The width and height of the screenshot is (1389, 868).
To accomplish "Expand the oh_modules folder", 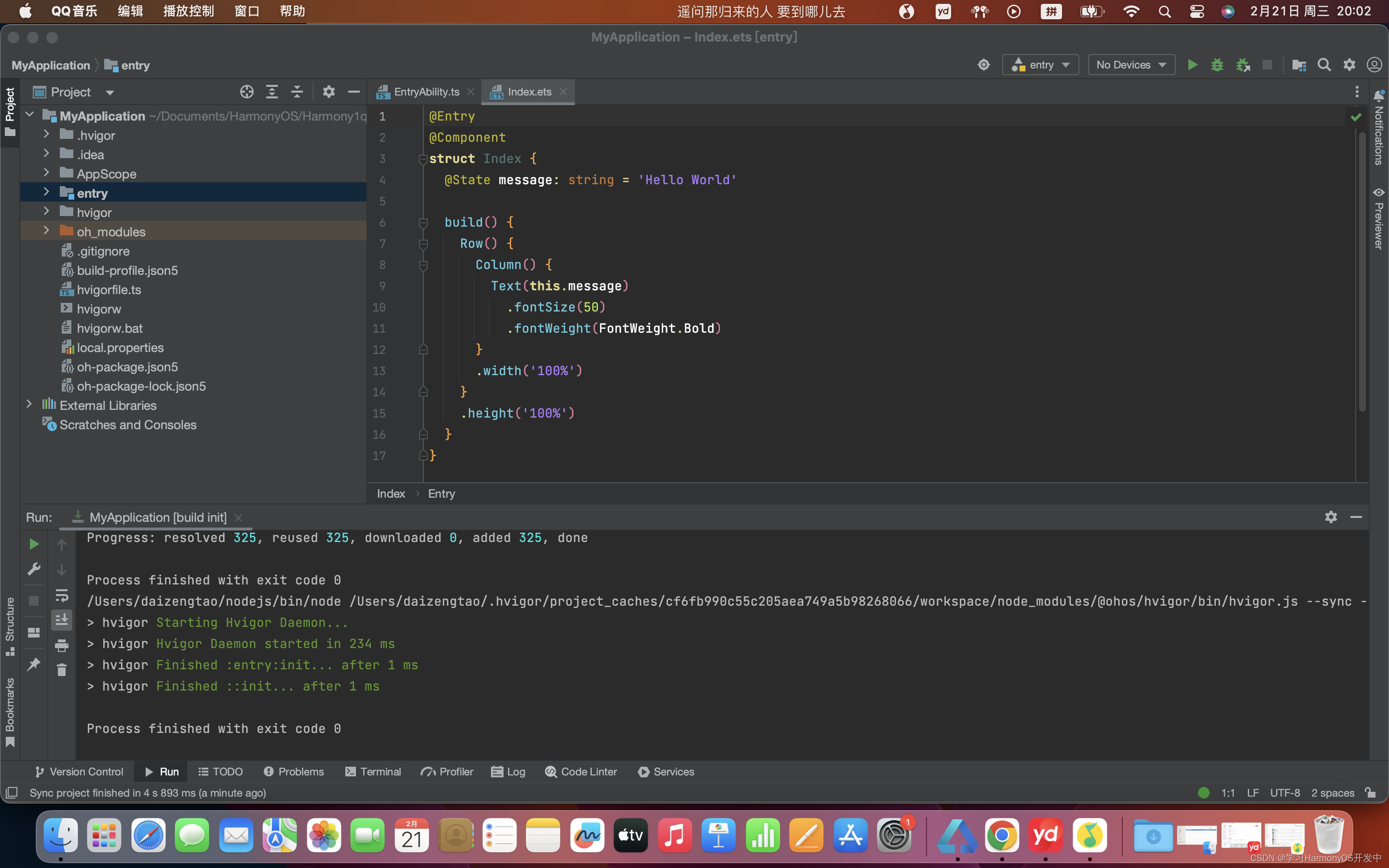I will click(46, 231).
